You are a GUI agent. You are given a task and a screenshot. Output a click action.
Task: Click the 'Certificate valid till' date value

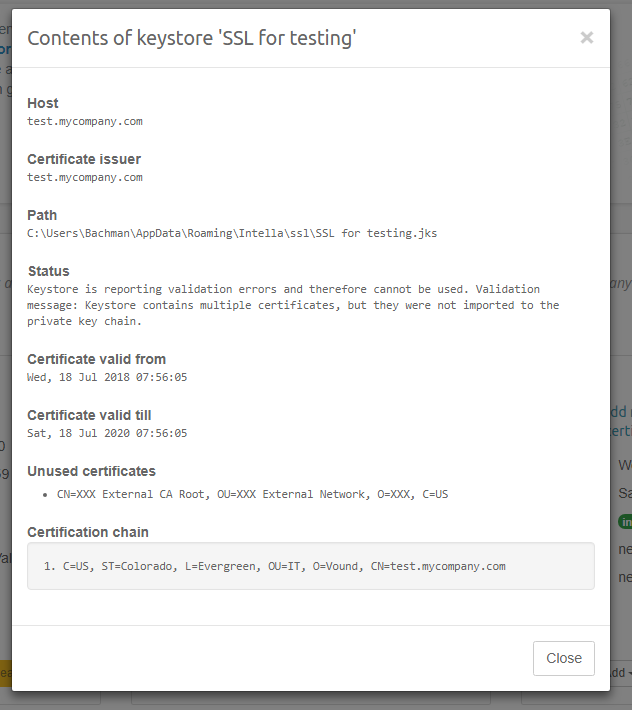click(107, 433)
